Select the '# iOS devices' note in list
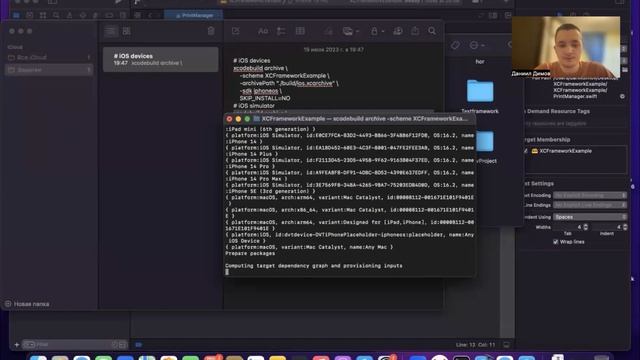 160,59
